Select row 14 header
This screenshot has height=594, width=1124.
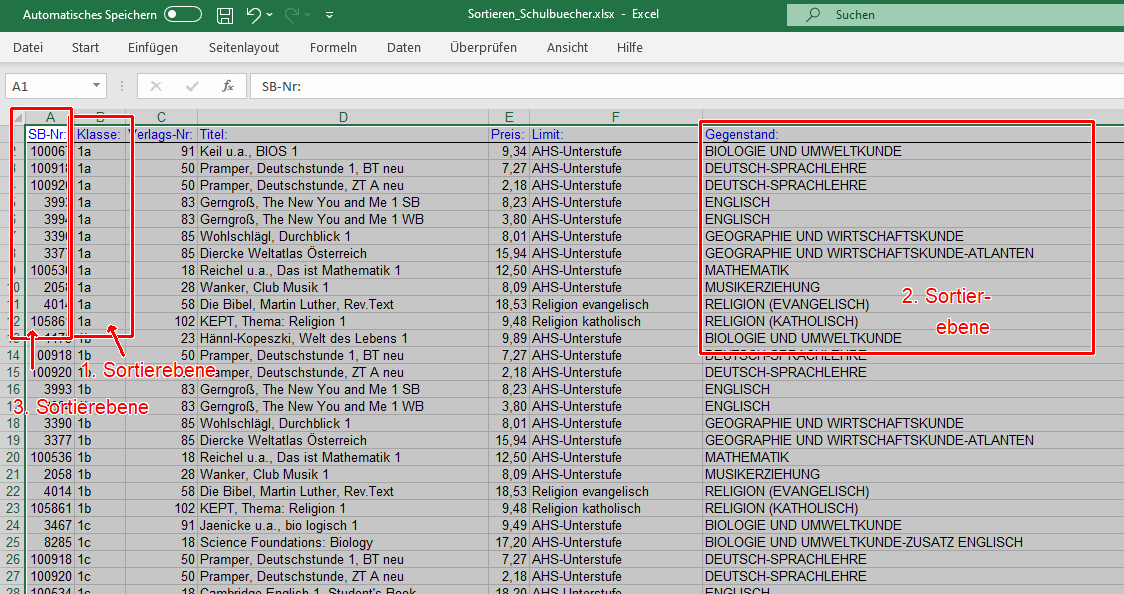pos(13,355)
